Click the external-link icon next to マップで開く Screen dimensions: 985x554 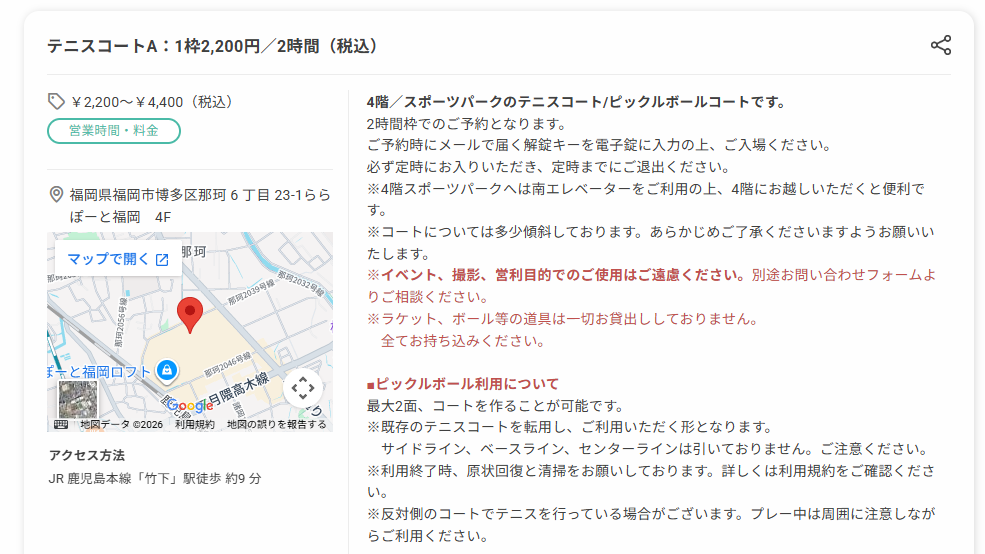click(162, 259)
